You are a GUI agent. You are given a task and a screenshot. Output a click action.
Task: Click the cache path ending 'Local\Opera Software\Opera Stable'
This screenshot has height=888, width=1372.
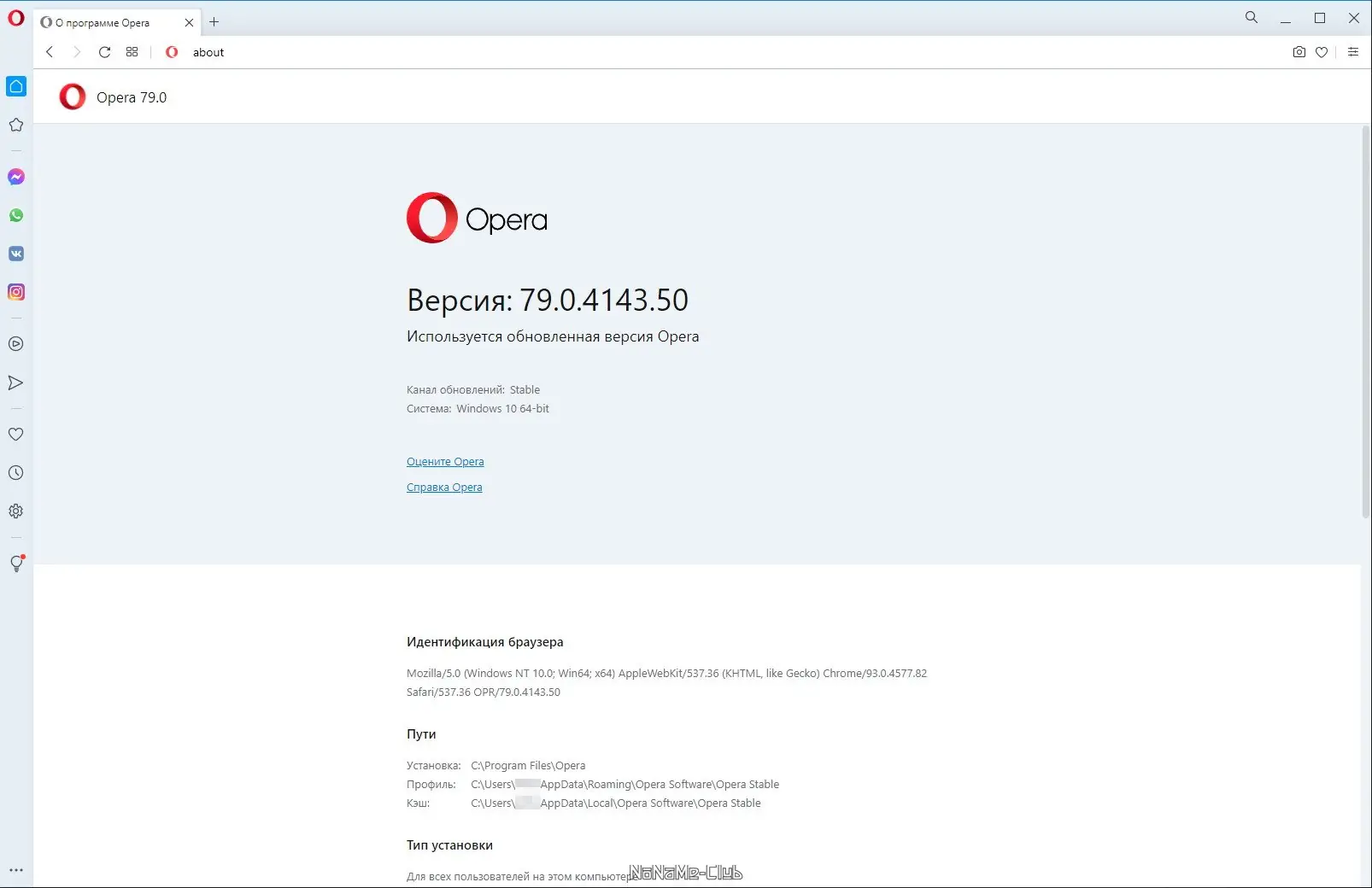click(615, 803)
